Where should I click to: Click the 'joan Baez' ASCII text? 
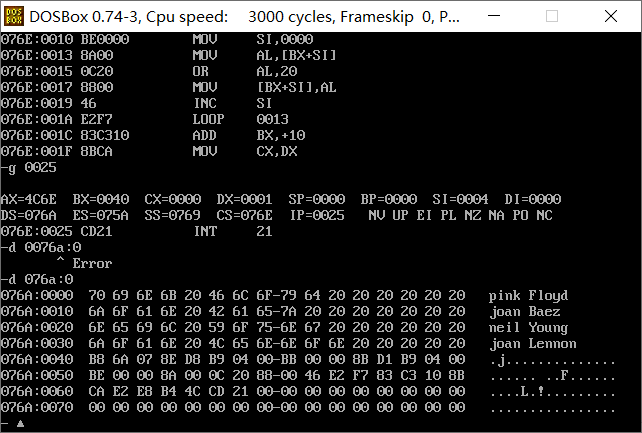(524, 311)
